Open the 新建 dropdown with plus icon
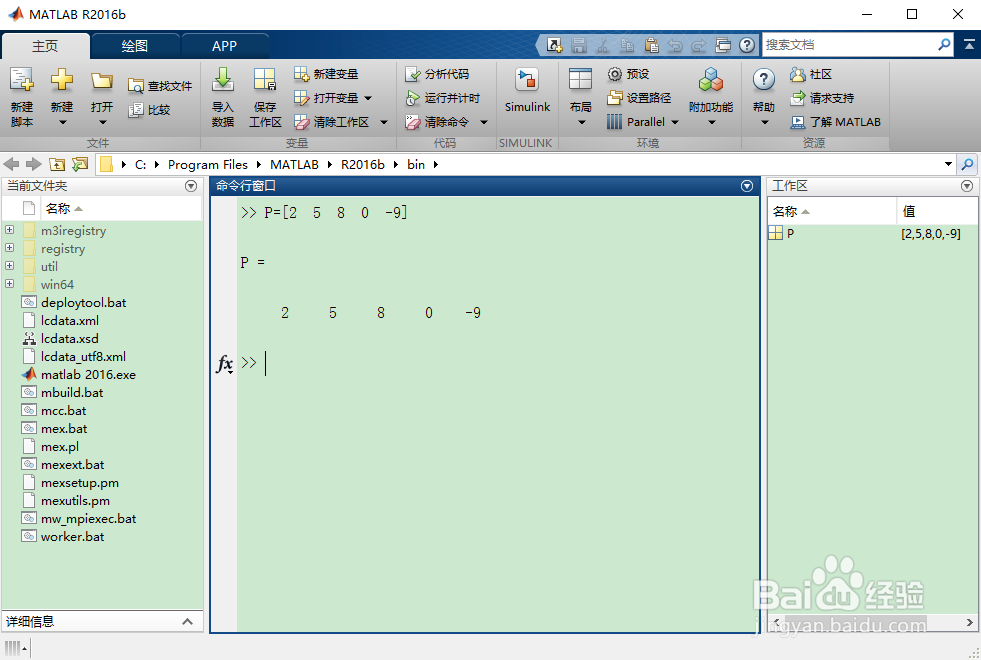Screen dimensions: 981x660 click(62, 97)
